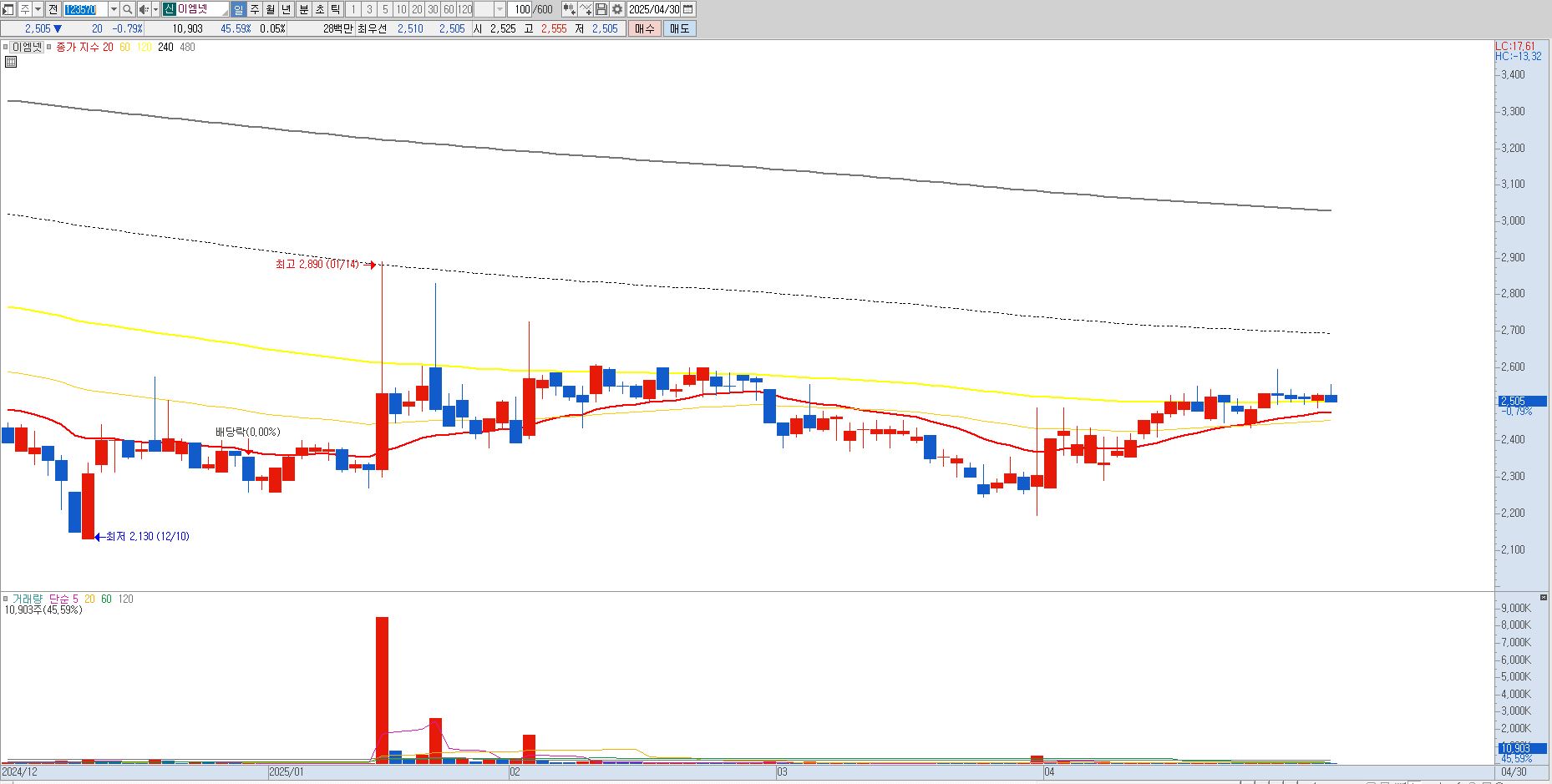Image resolution: width=1552 pixels, height=784 pixels.
Task: Click the 종가 지수 20 moving average label
Action: [84, 47]
